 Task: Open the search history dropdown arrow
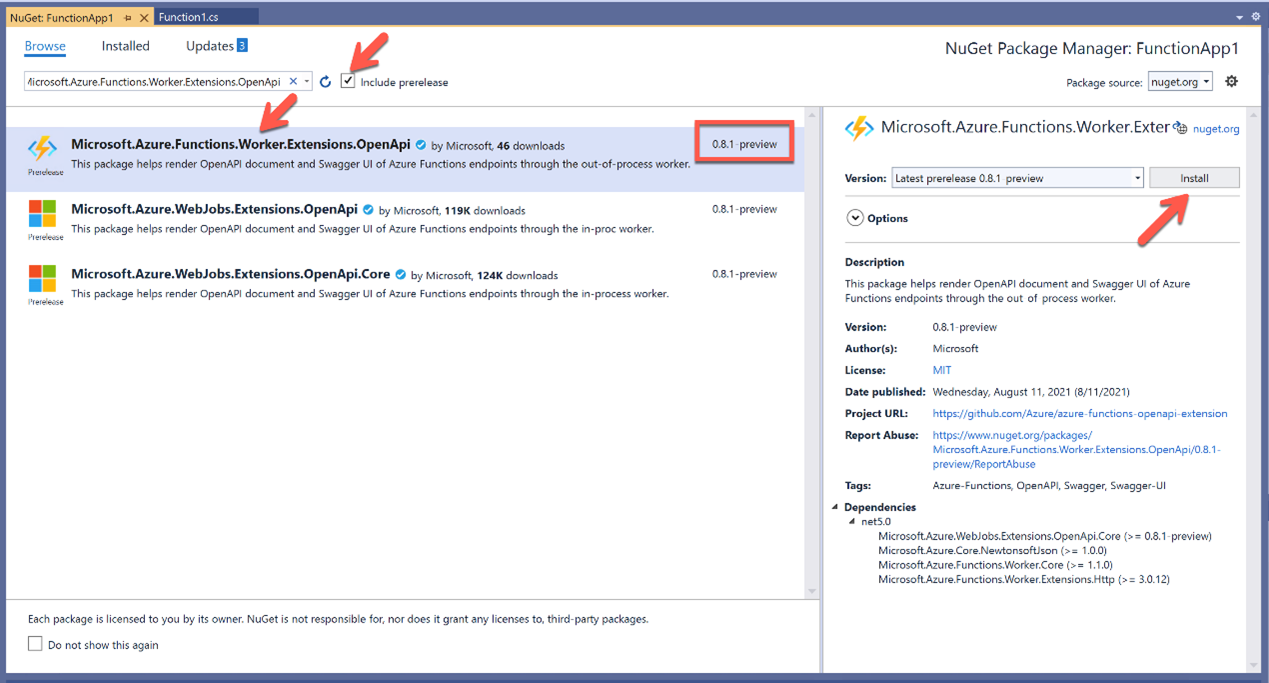tap(306, 81)
